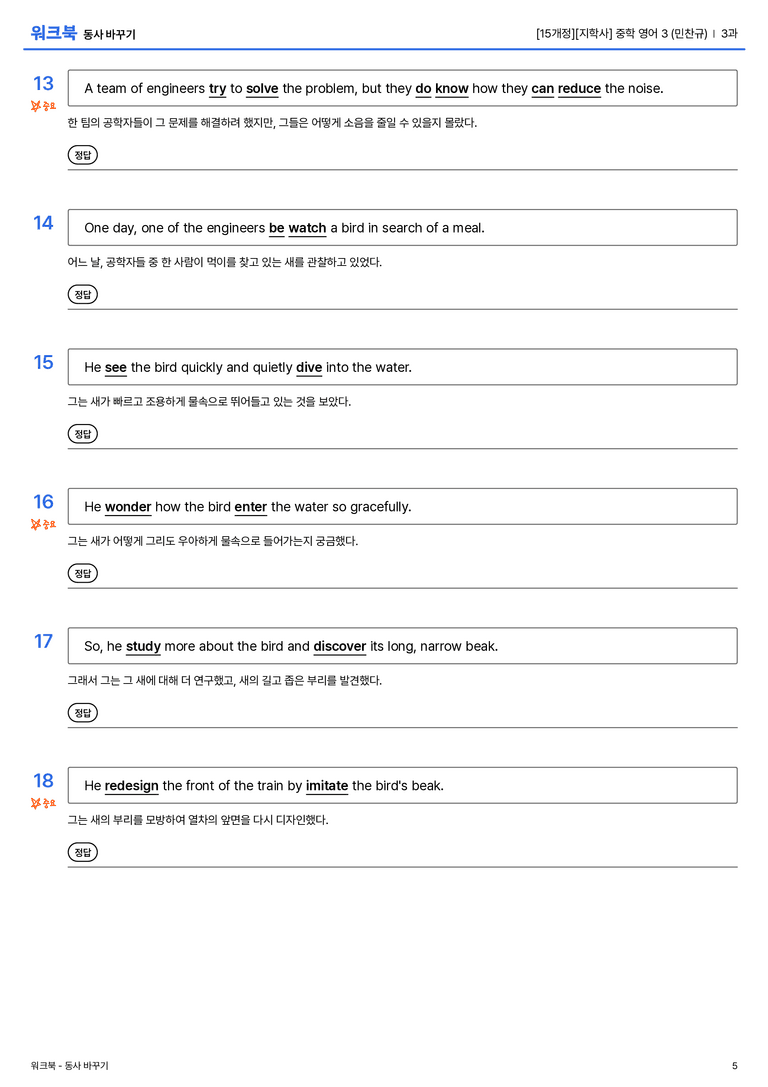768x1087 pixels.
Task: Click the 워크북 title in the header
Action: point(53,33)
